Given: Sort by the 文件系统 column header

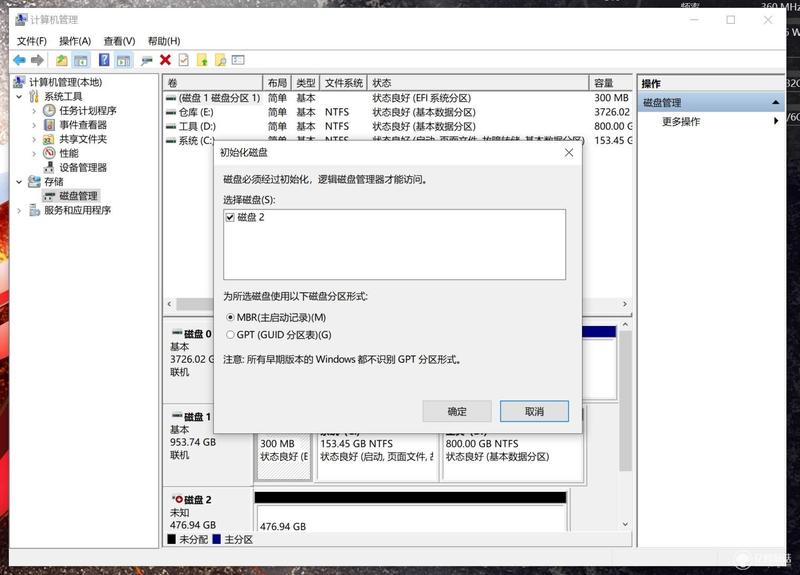Looking at the screenshot, I should coord(343,83).
